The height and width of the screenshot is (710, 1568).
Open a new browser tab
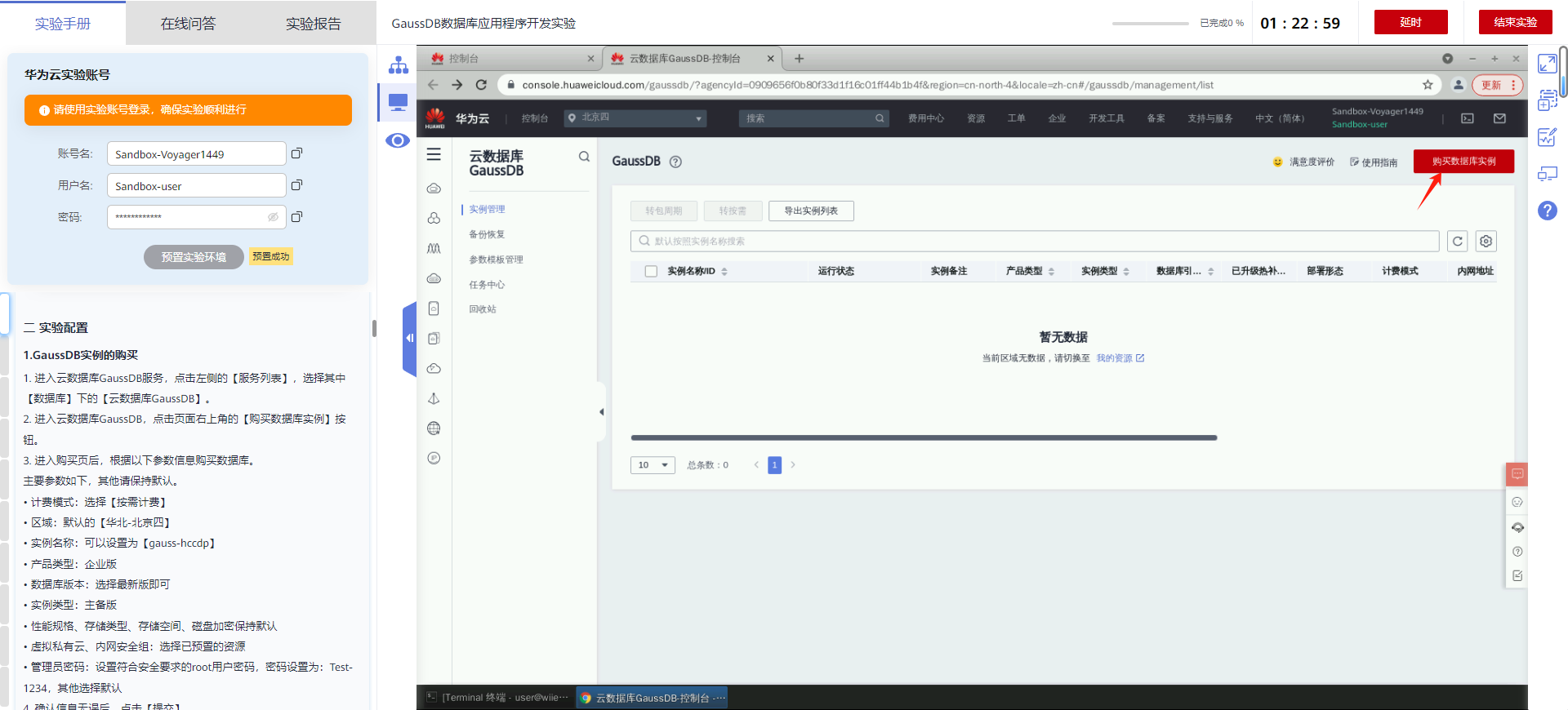[x=799, y=59]
